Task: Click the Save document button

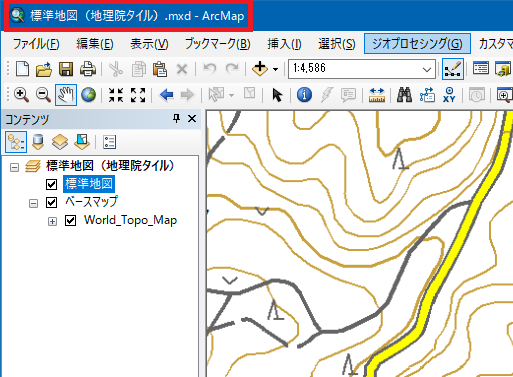Action: click(x=66, y=69)
